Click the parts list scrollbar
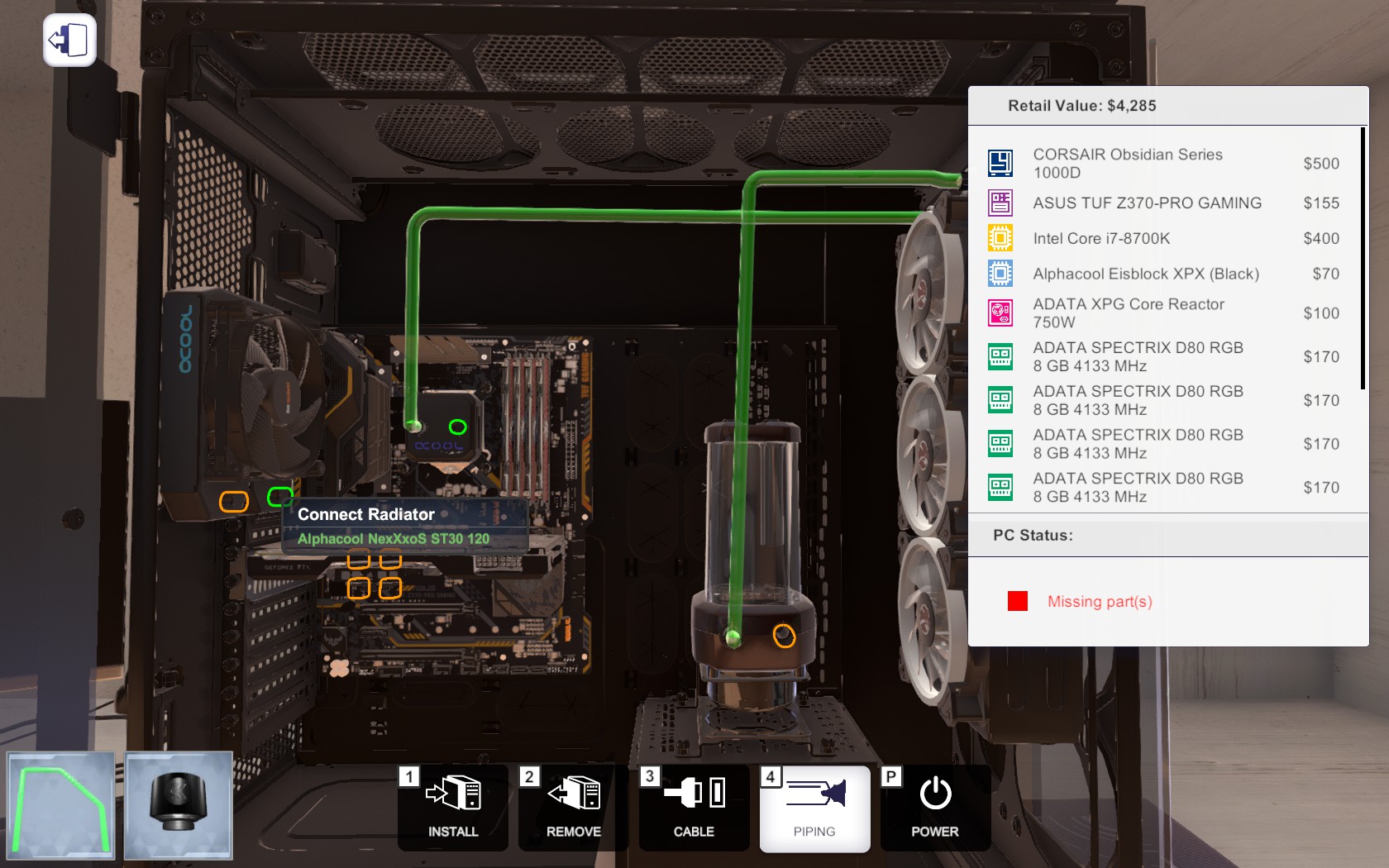 [1363, 258]
